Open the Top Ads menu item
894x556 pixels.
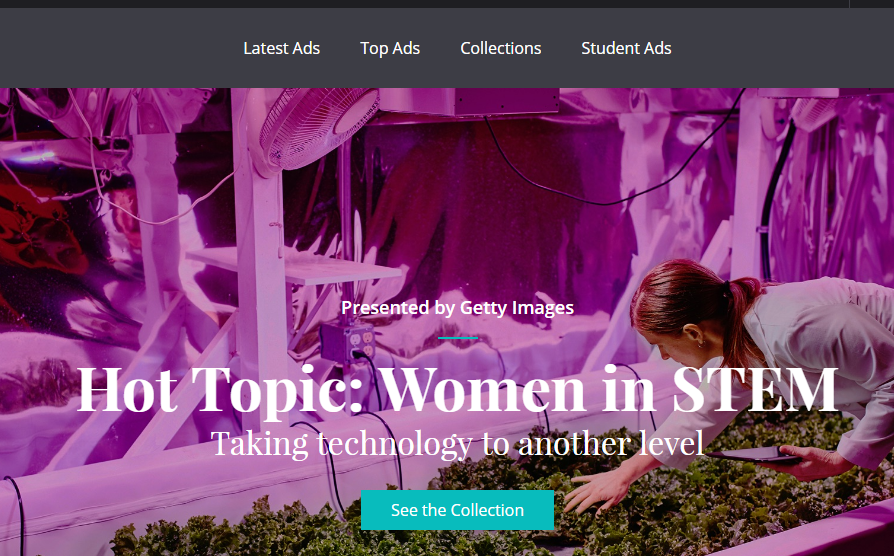click(390, 48)
